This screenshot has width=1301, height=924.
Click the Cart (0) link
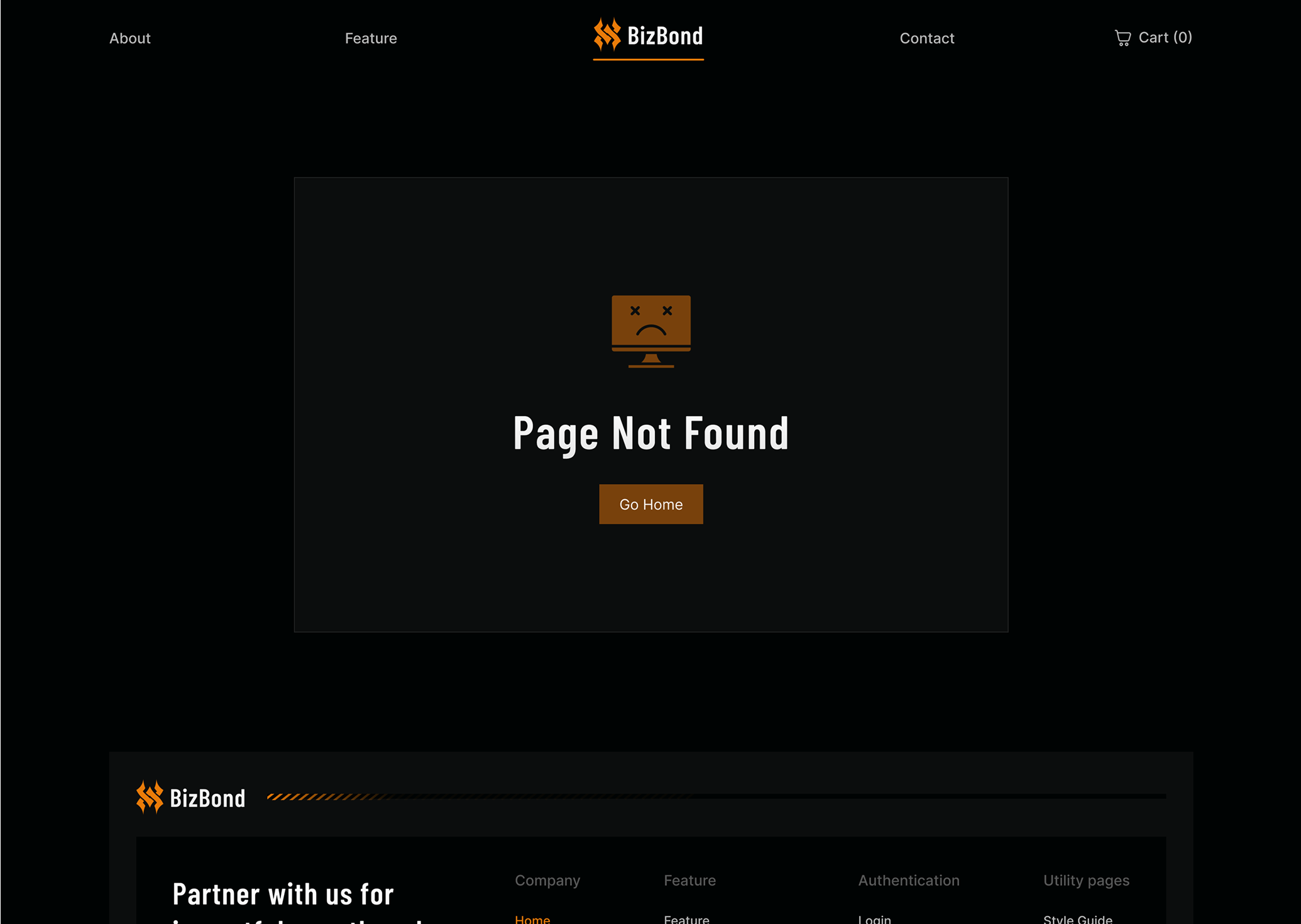(x=1153, y=38)
